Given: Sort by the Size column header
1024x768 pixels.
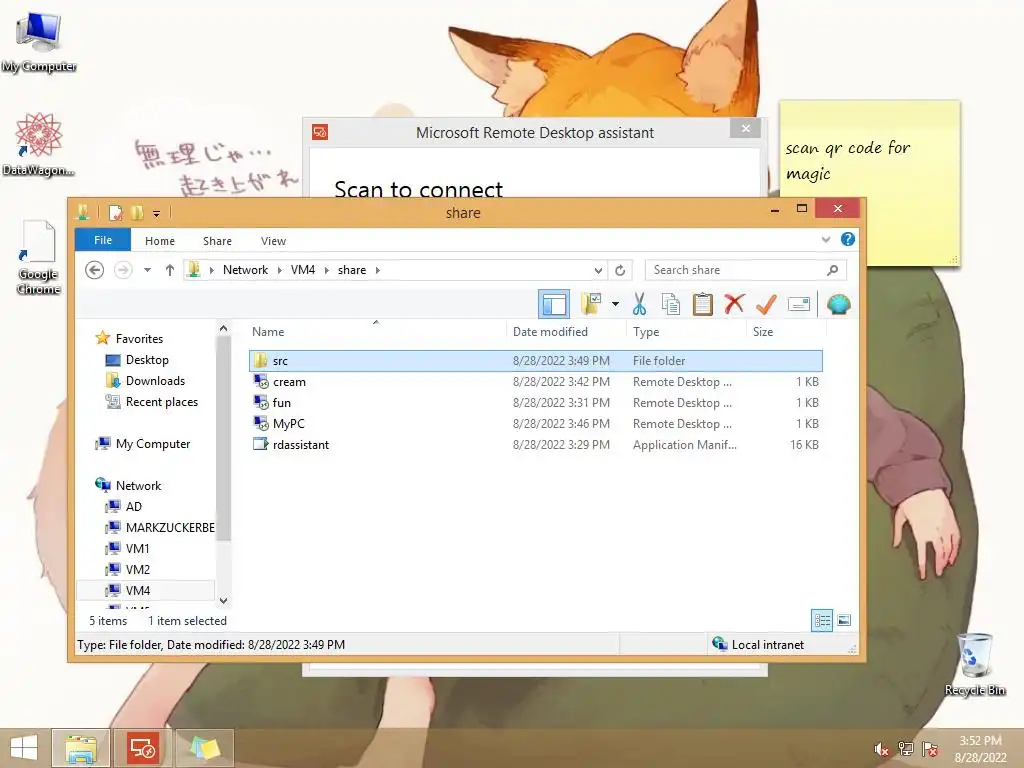Looking at the screenshot, I should pos(786,332).
